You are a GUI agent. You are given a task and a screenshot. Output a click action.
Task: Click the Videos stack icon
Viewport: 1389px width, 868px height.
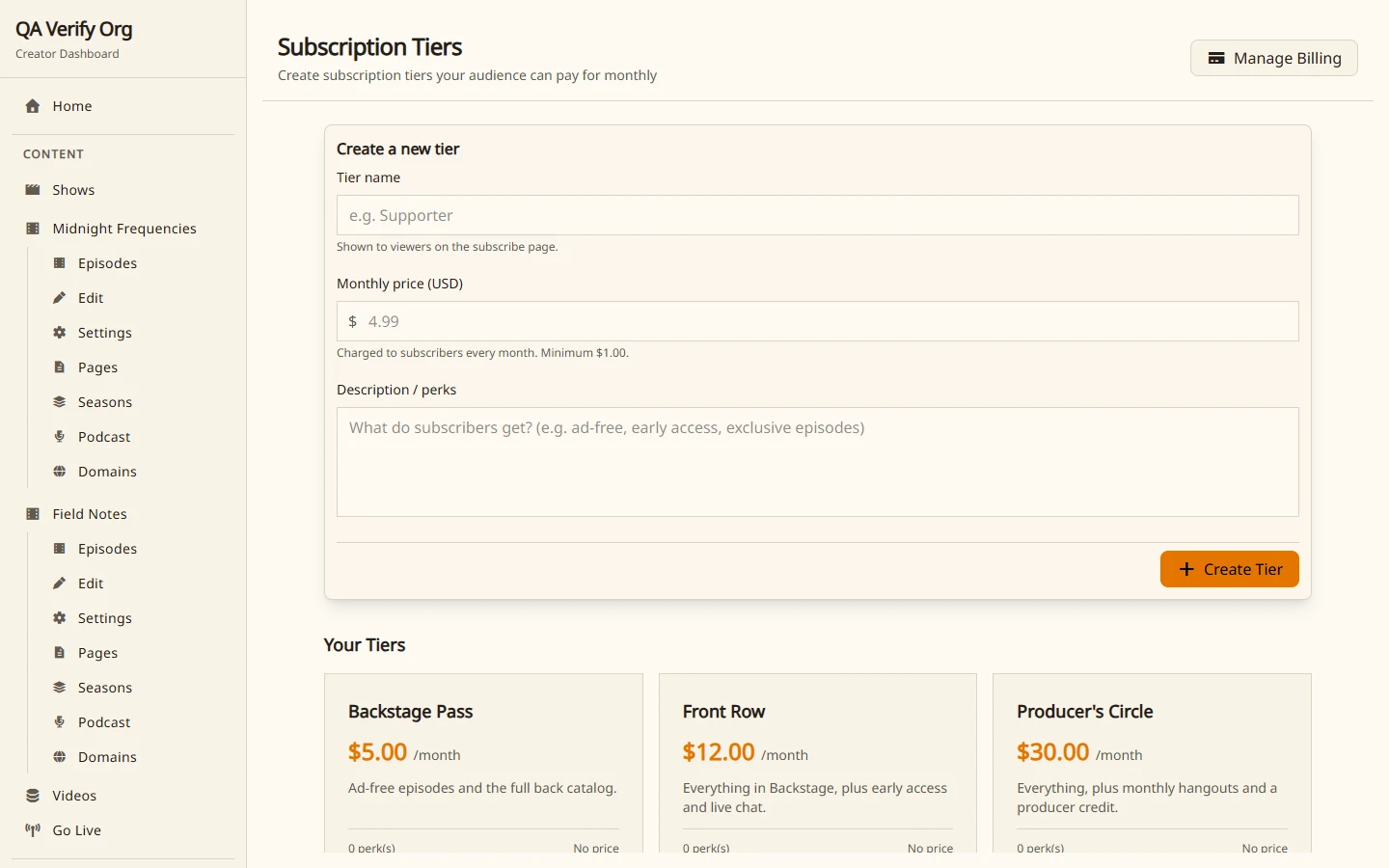pyautogui.click(x=33, y=796)
